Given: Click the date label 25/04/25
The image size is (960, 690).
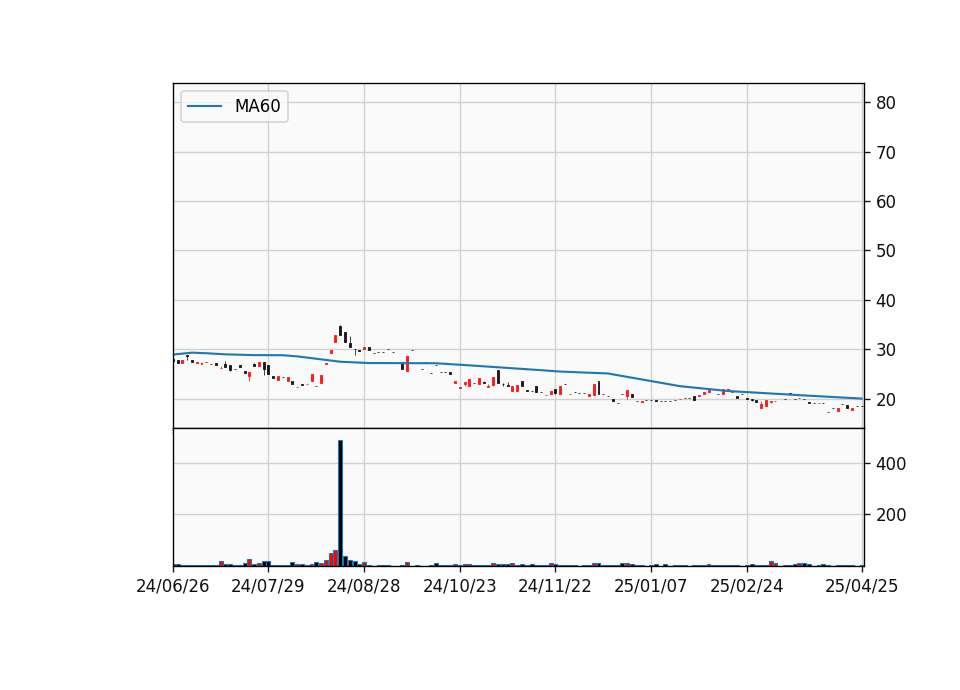Looking at the screenshot, I should (861, 586).
